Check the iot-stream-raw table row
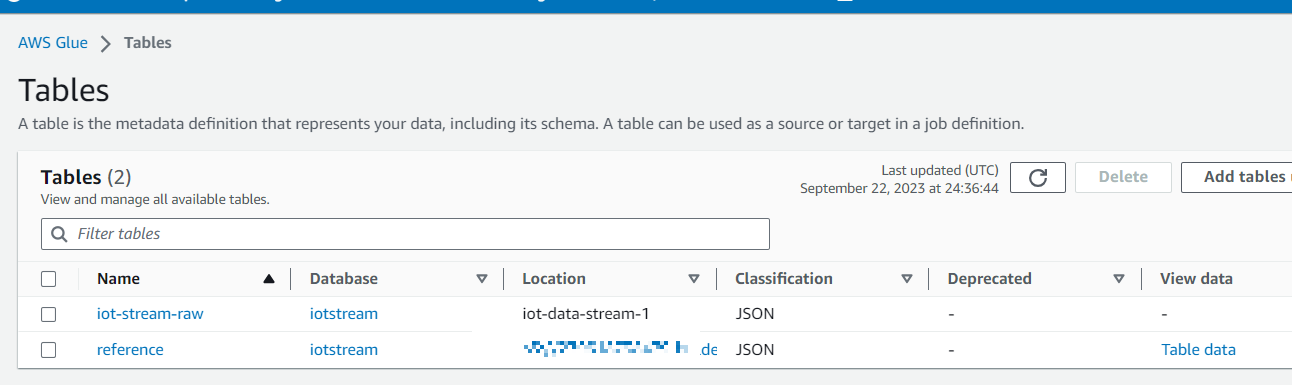The image size is (1292, 385). click(x=49, y=314)
